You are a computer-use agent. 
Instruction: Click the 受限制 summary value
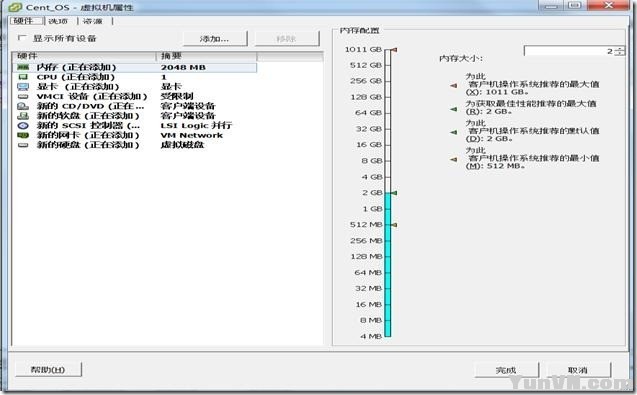(177, 96)
